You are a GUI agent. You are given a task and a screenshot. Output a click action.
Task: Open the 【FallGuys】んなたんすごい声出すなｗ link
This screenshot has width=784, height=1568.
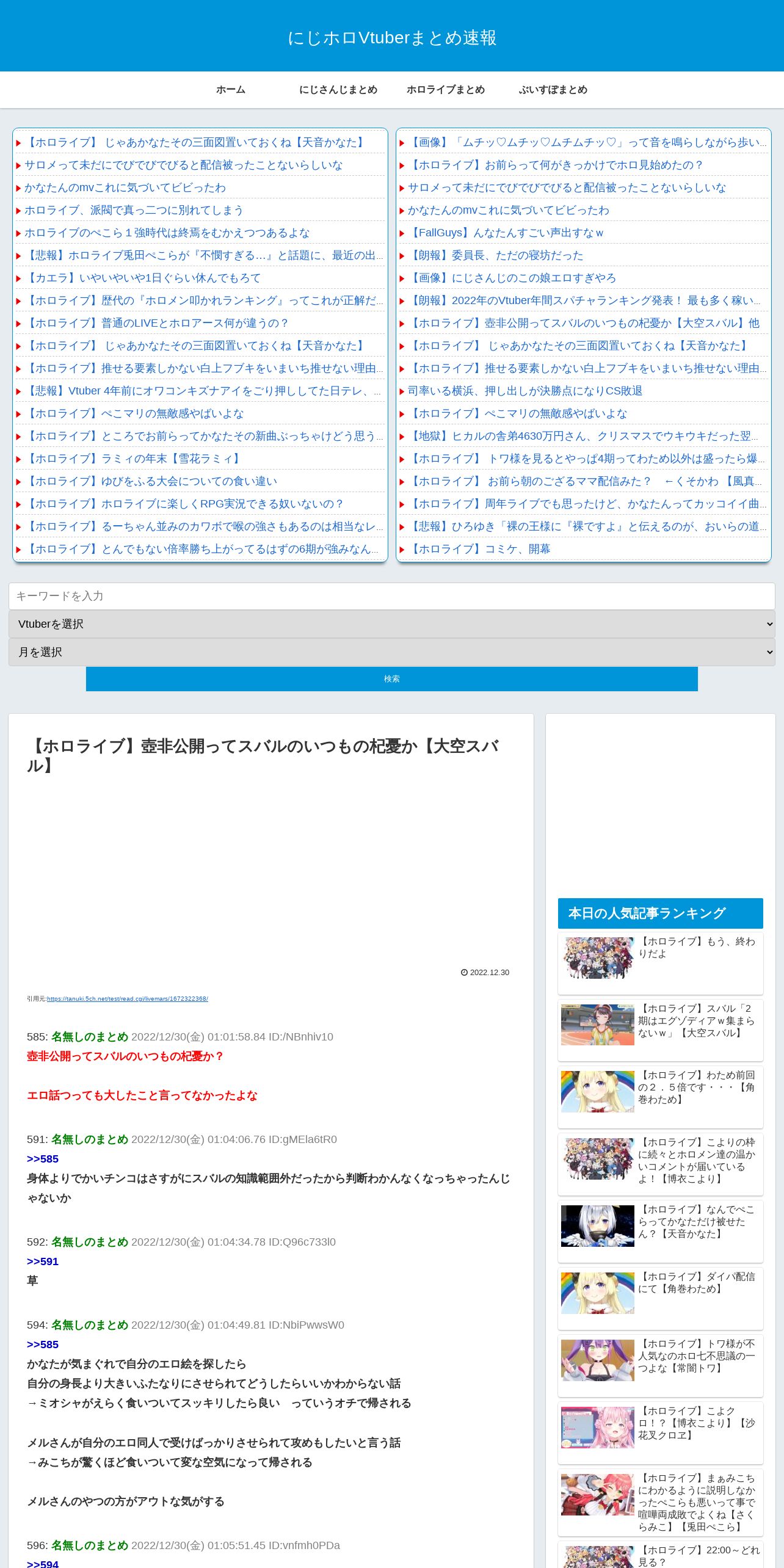click(x=506, y=233)
